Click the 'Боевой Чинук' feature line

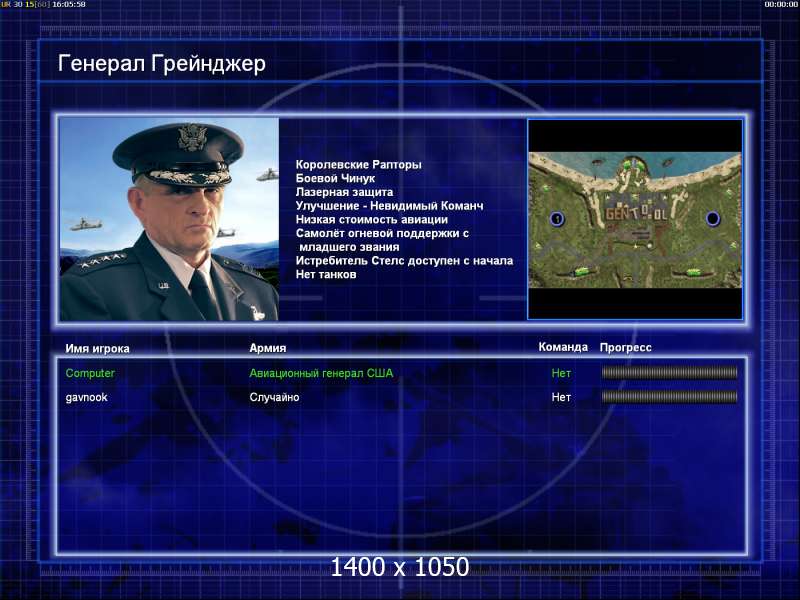coord(335,179)
